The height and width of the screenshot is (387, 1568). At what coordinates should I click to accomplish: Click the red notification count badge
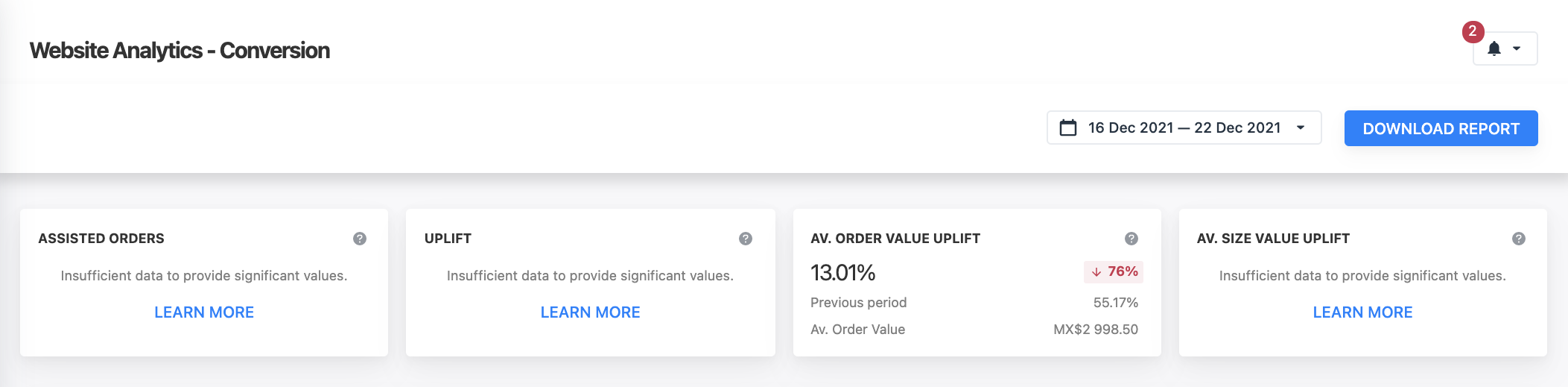click(1473, 31)
